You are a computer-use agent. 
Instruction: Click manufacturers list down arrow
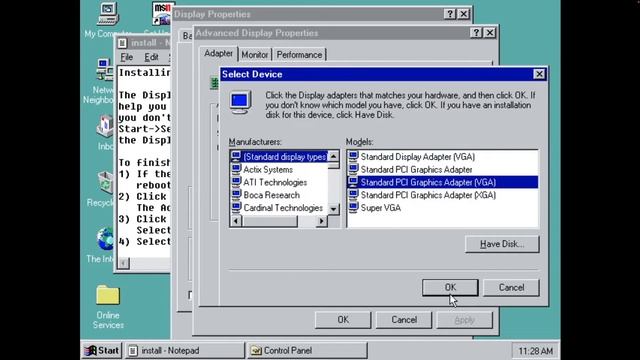(x=333, y=209)
